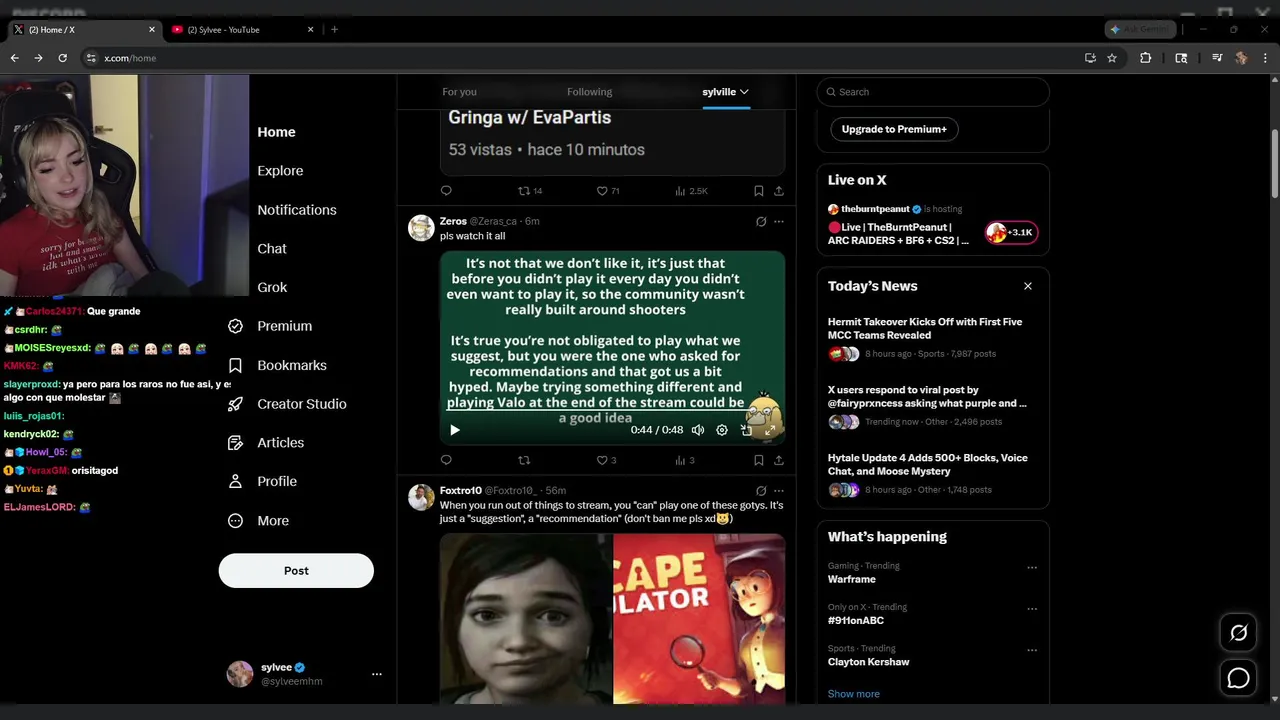
Task: Mute the video volume icon
Action: (x=698, y=430)
